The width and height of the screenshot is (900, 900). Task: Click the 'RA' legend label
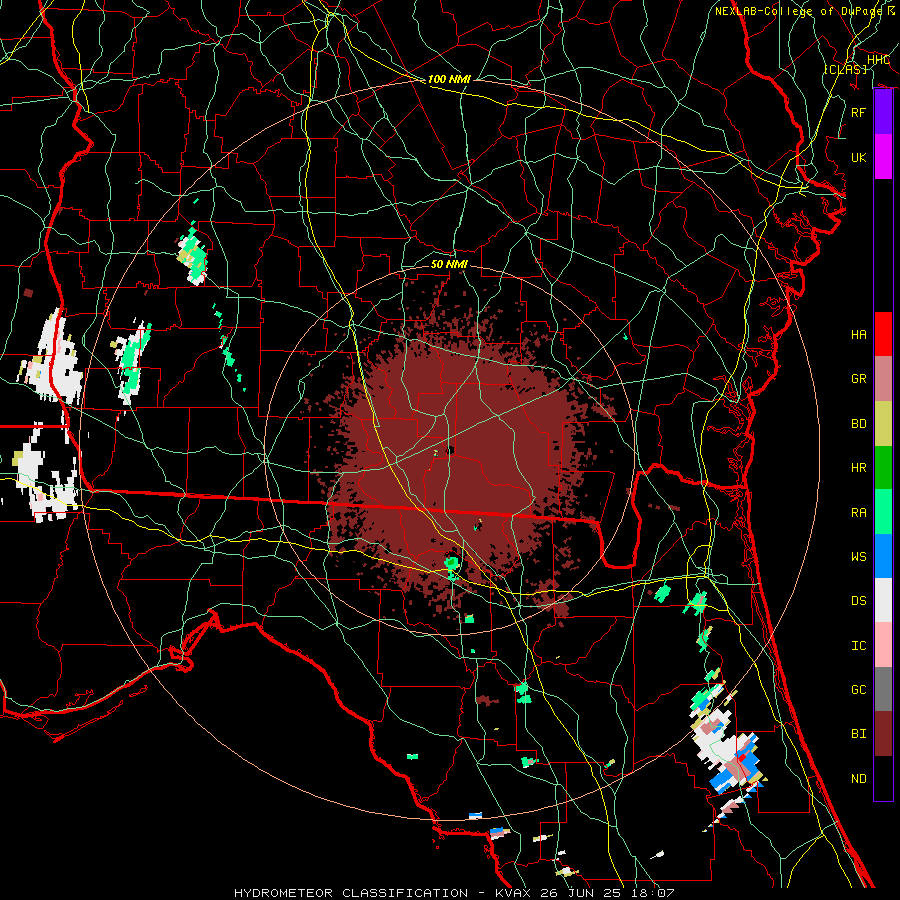[x=859, y=513]
